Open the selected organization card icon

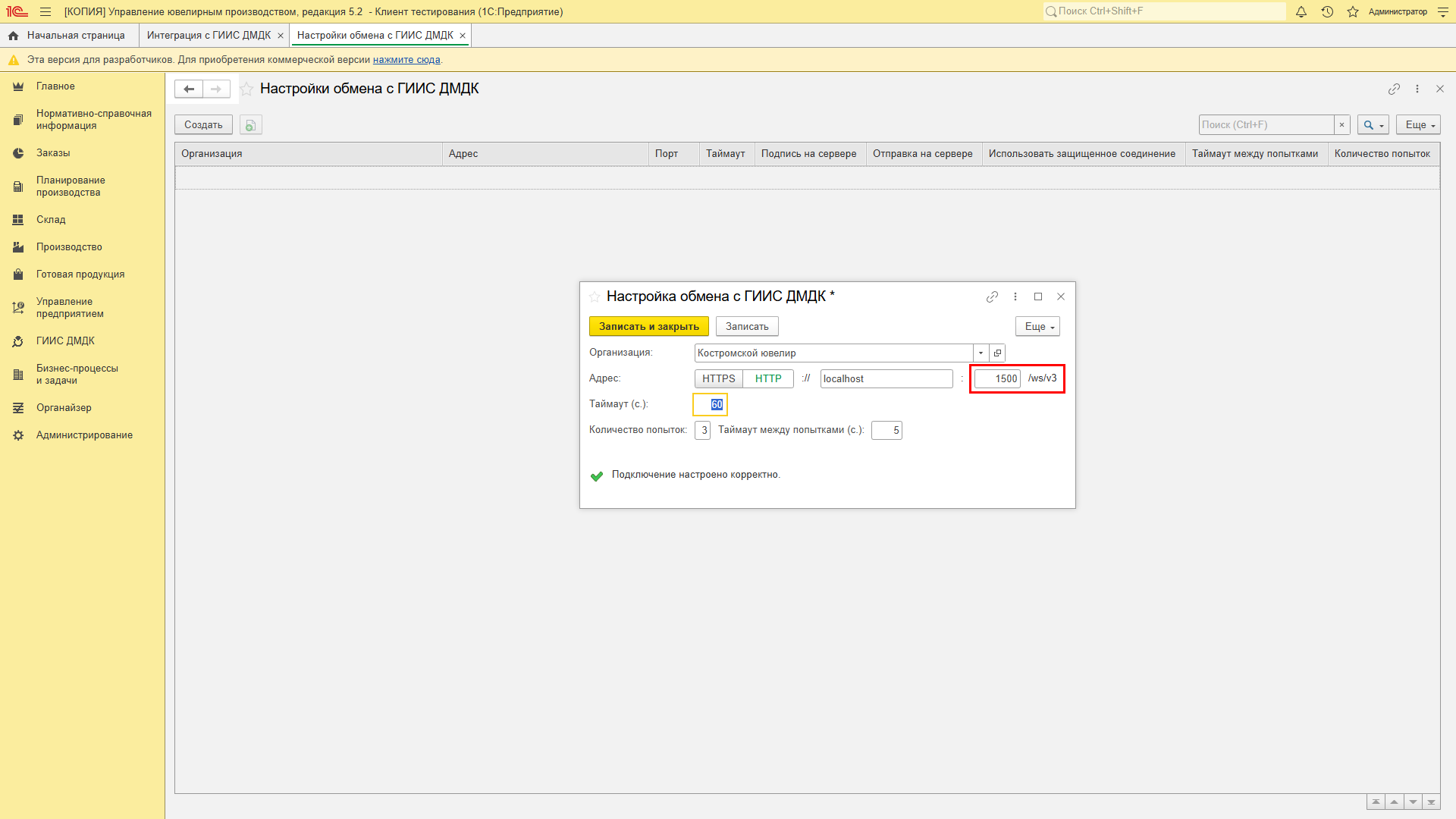(x=997, y=353)
